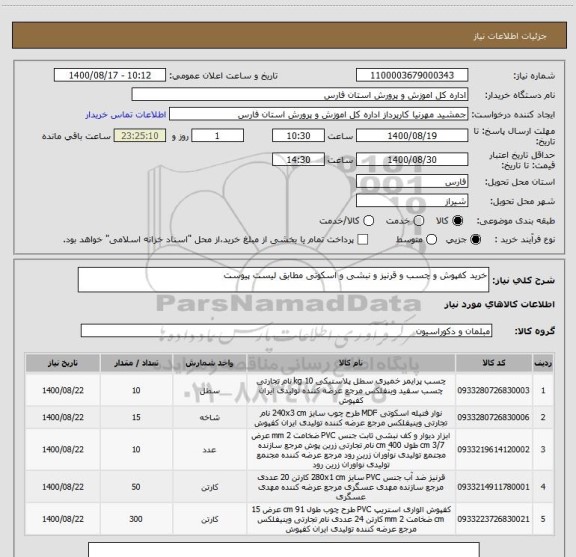Click the deadline time field 10:30
The width and height of the screenshot is (576, 557).
click(298, 136)
